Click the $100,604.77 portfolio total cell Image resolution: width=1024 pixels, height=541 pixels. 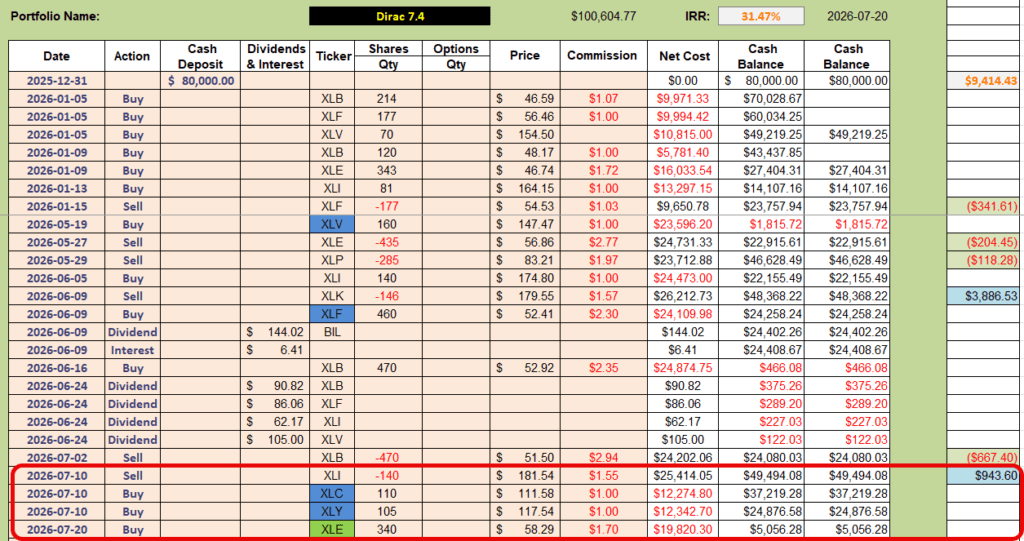(x=603, y=16)
